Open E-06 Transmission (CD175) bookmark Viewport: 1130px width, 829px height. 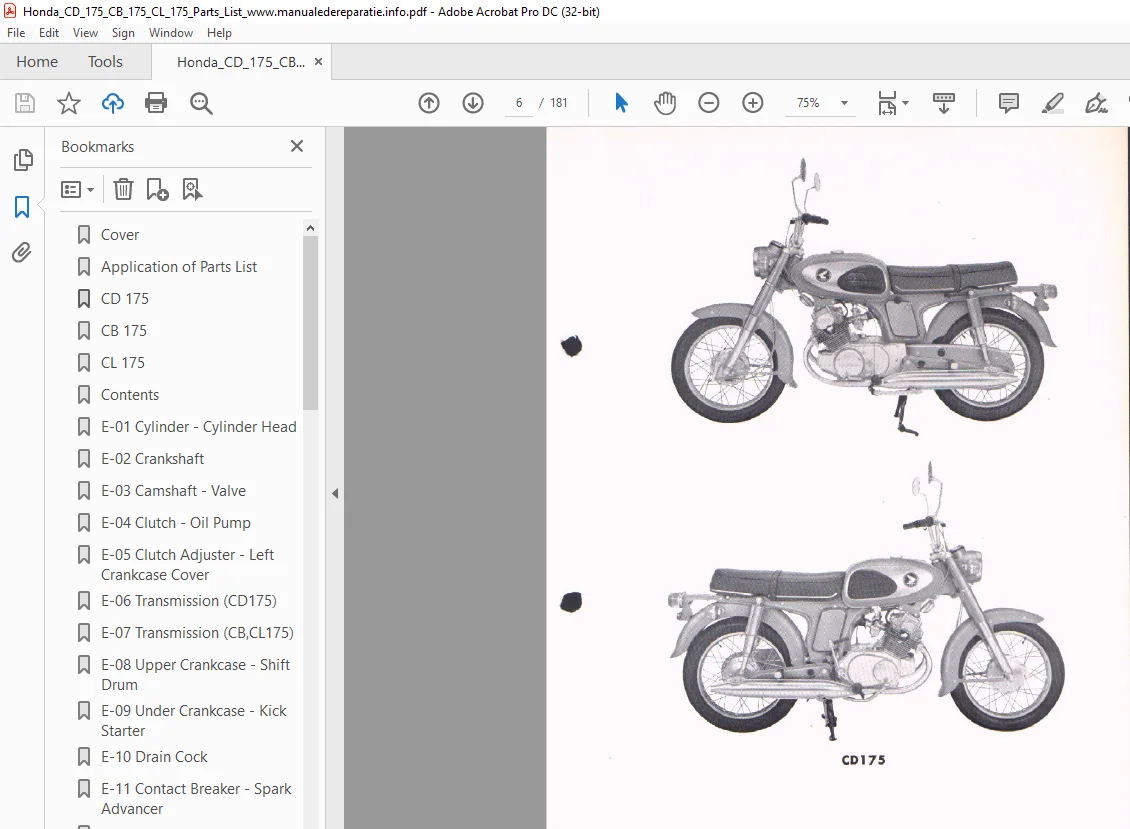pyautogui.click(x=188, y=600)
